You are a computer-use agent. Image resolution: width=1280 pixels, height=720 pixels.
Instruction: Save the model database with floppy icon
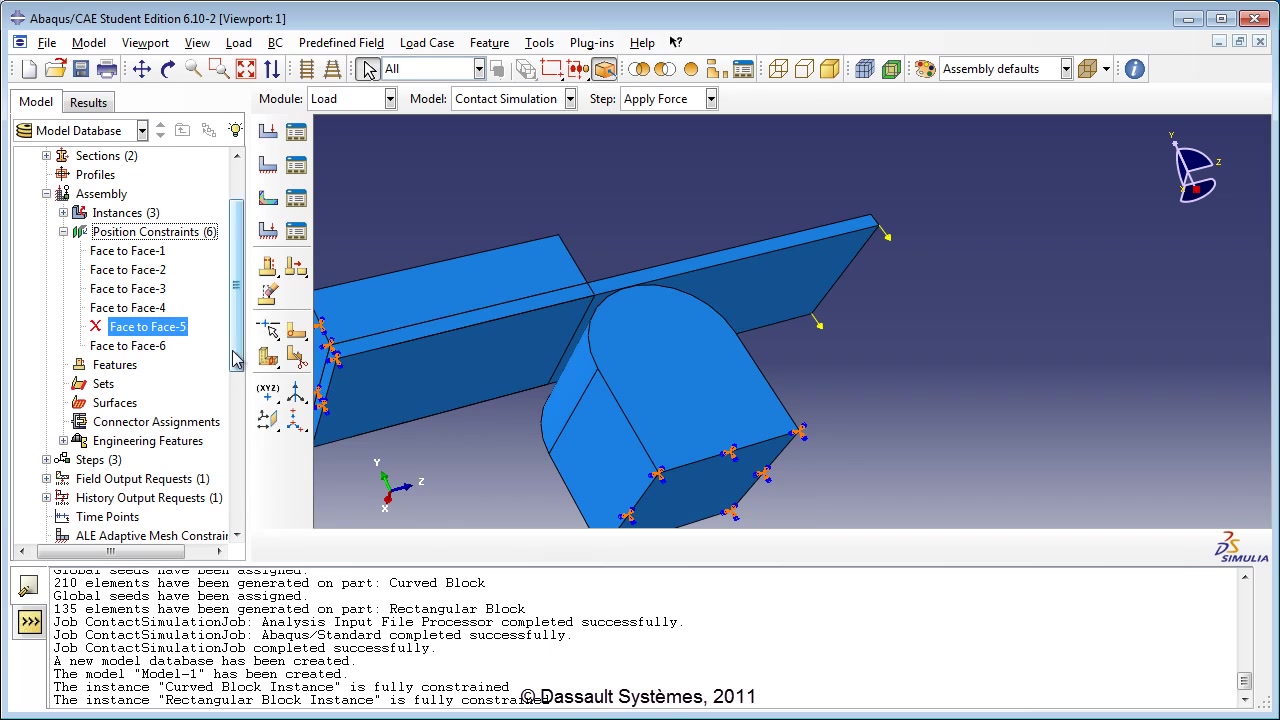(x=81, y=69)
